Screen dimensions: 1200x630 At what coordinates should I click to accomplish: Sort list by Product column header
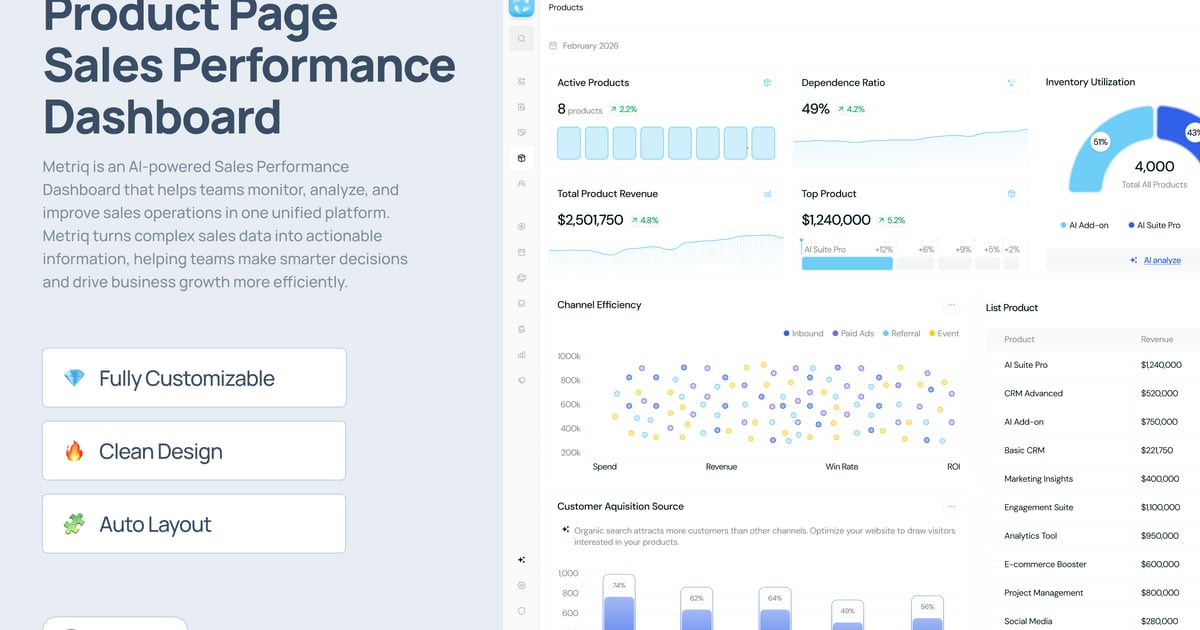(1019, 340)
